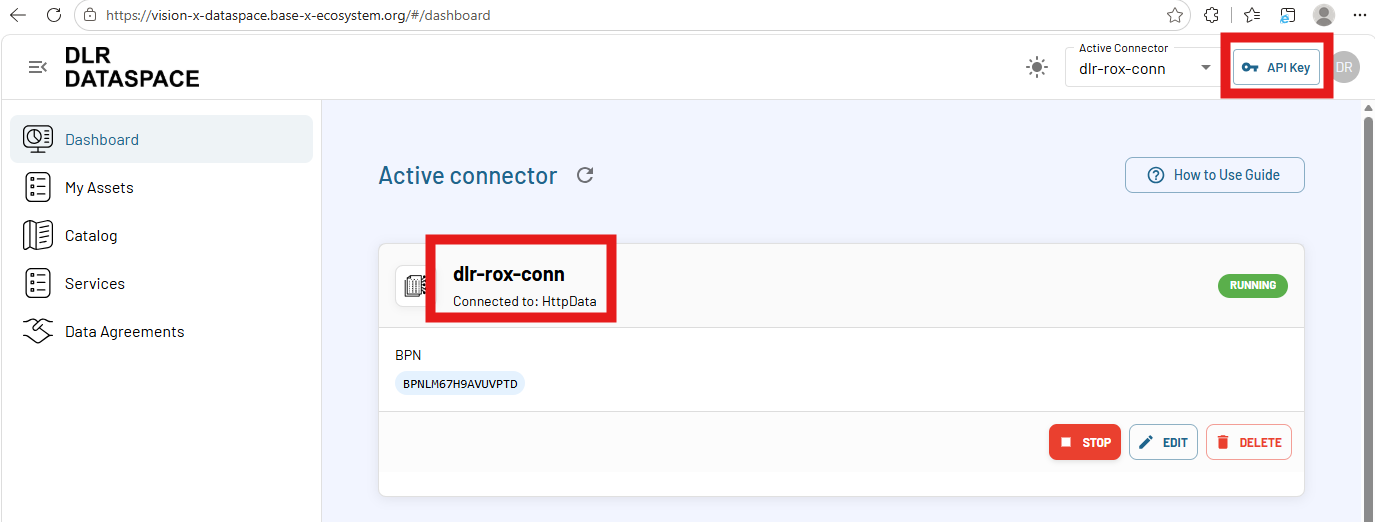The height and width of the screenshot is (522, 1375).
Task: Click the Dashboard monitor icon
Action: [x=38, y=139]
